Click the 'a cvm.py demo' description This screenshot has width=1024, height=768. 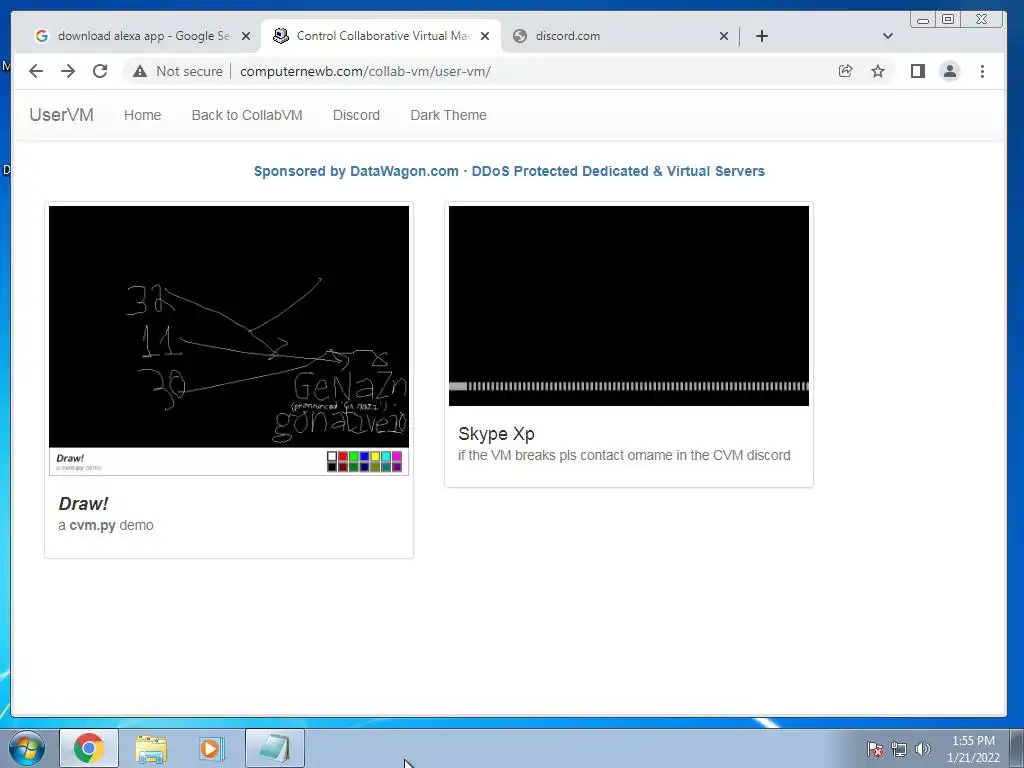(106, 525)
